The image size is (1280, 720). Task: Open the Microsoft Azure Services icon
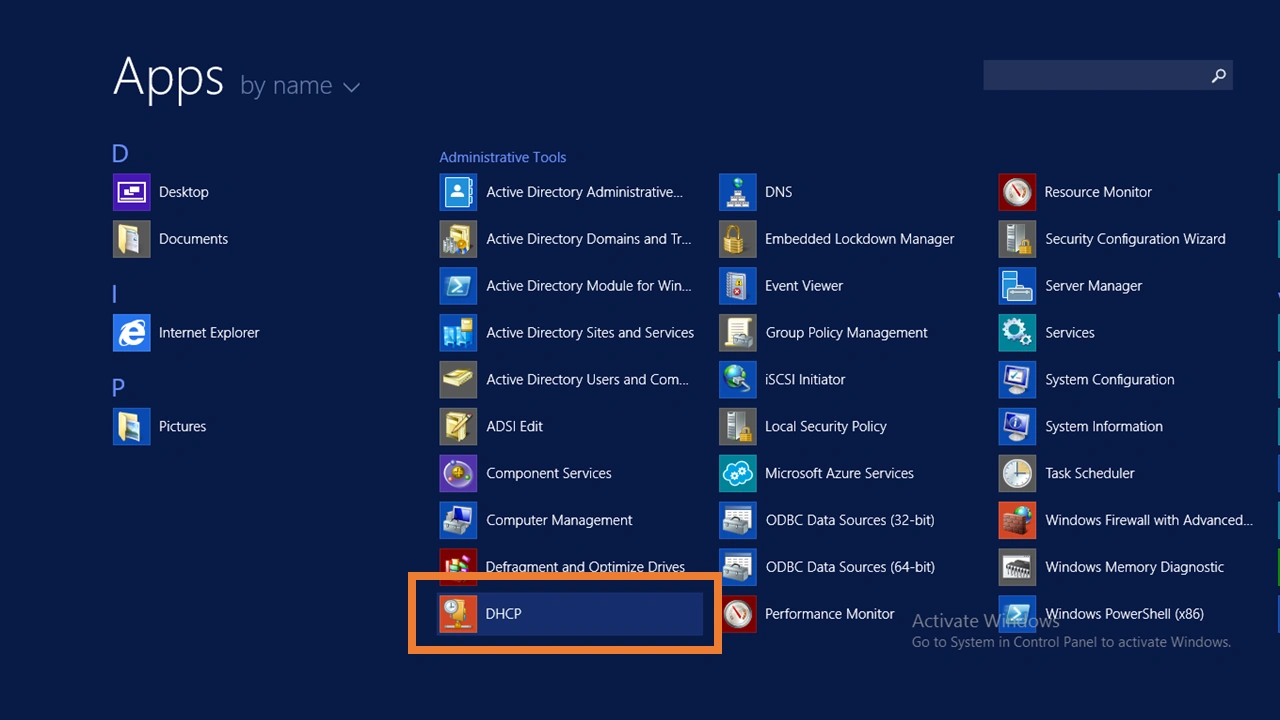click(x=738, y=473)
